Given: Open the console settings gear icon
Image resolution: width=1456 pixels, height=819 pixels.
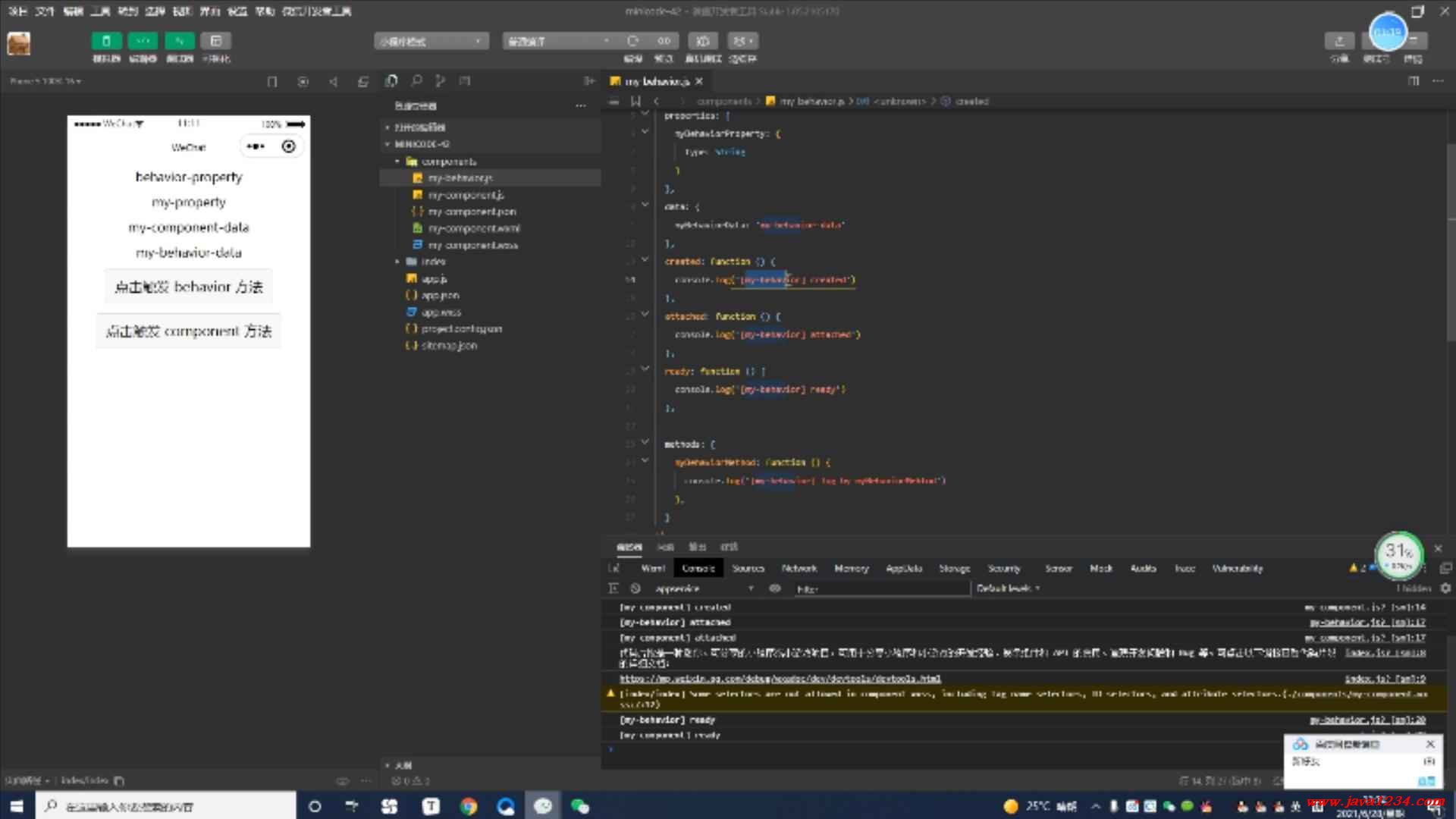Looking at the screenshot, I should click(x=1445, y=588).
